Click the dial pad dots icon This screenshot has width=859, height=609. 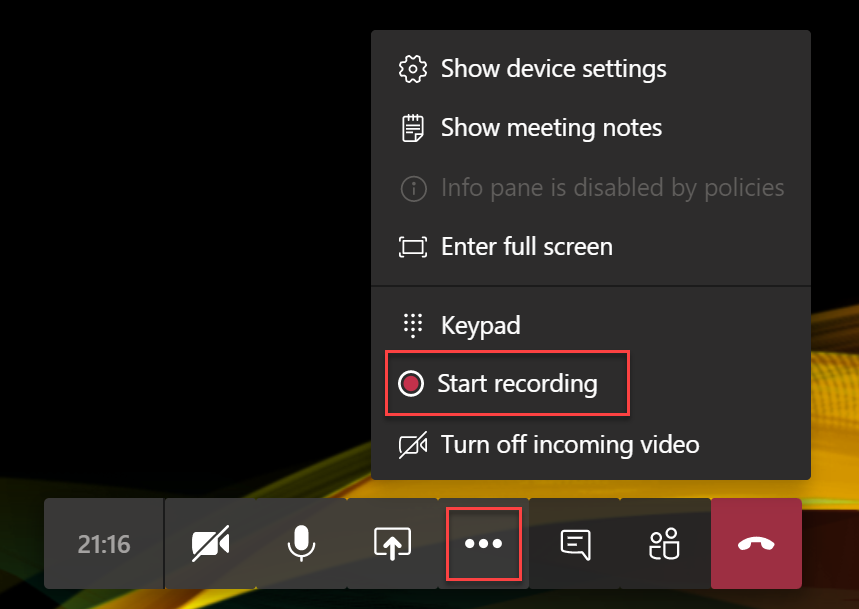tap(412, 325)
